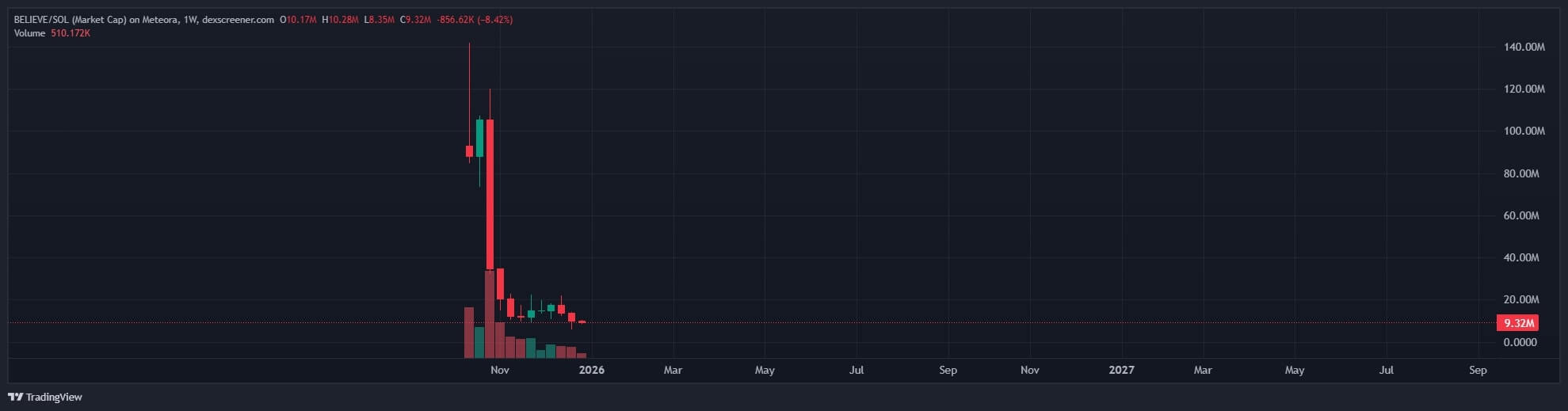Click the tallest volume bar
Image resolution: width=1568 pixels, height=411 pixels.
coord(490,314)
